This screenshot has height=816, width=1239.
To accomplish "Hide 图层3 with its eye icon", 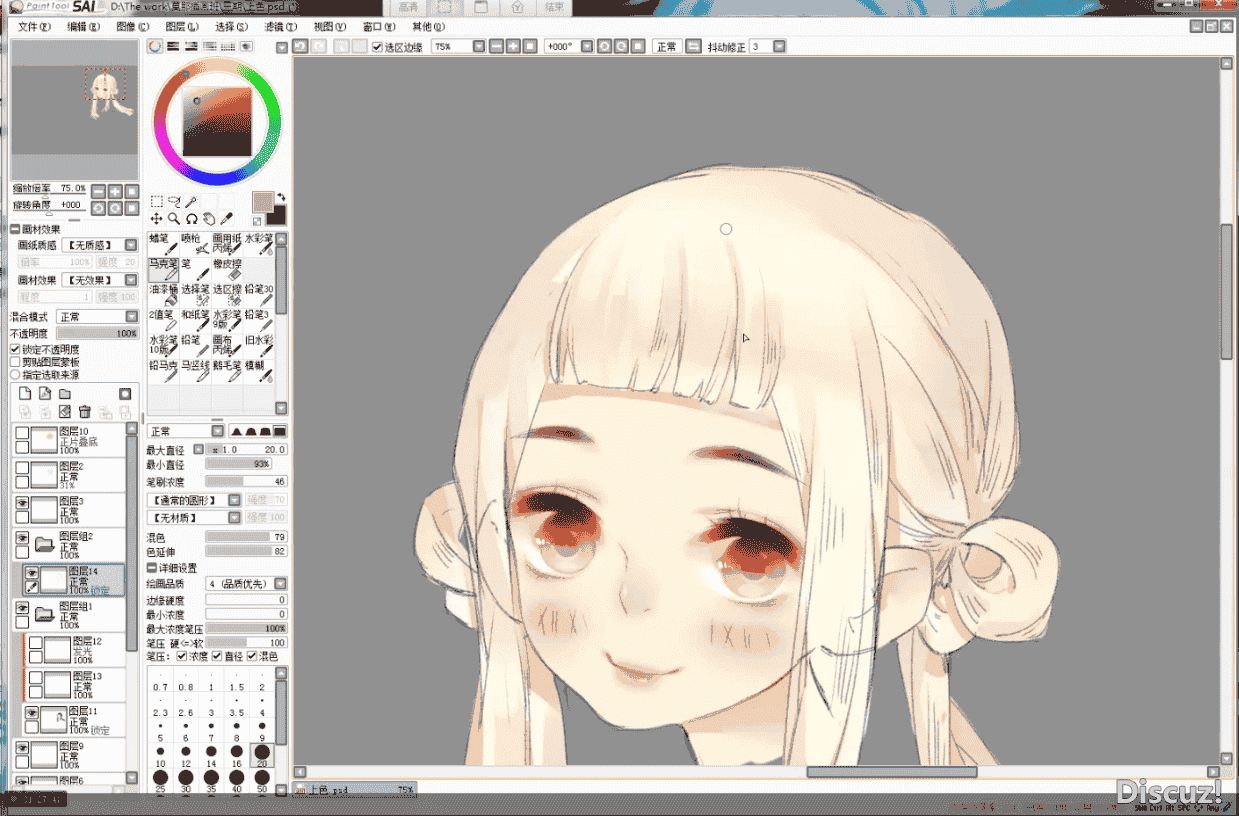I will pos(22,502).
